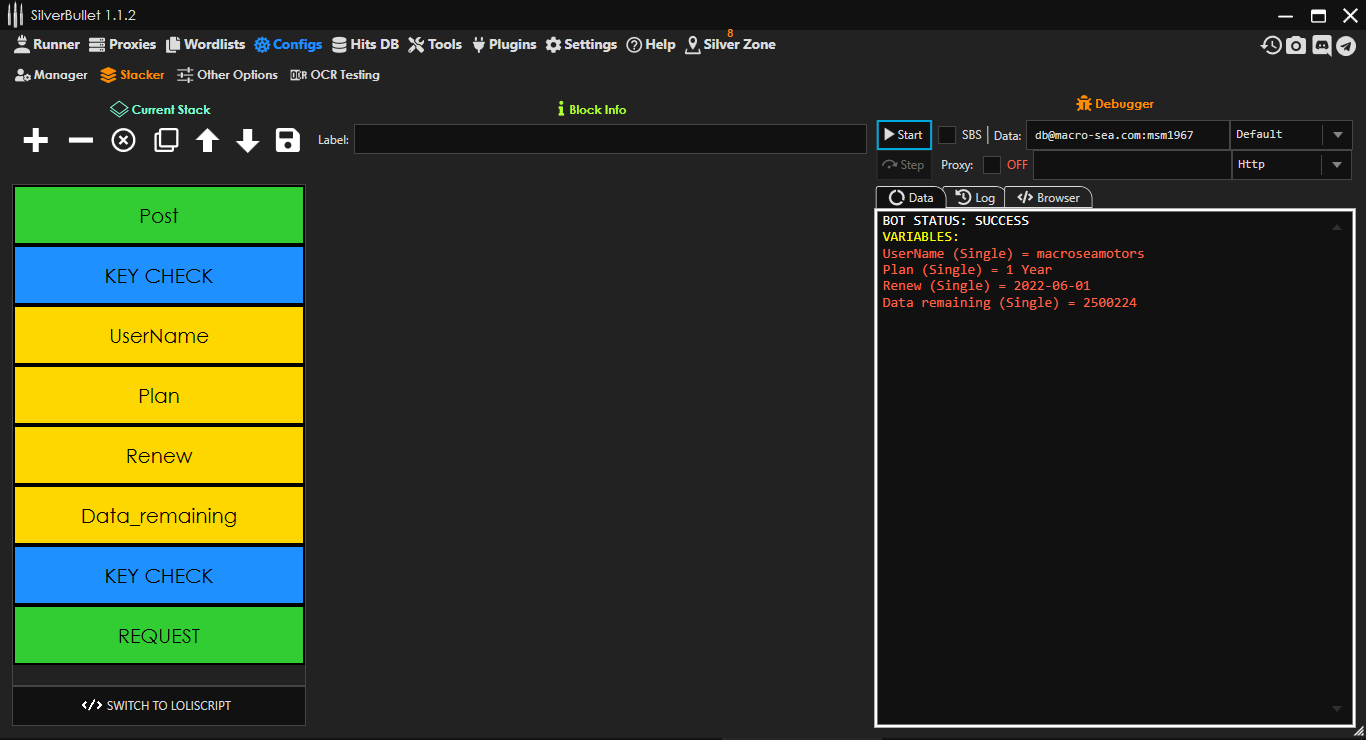Disable block using circled X icon

[123, 140]
